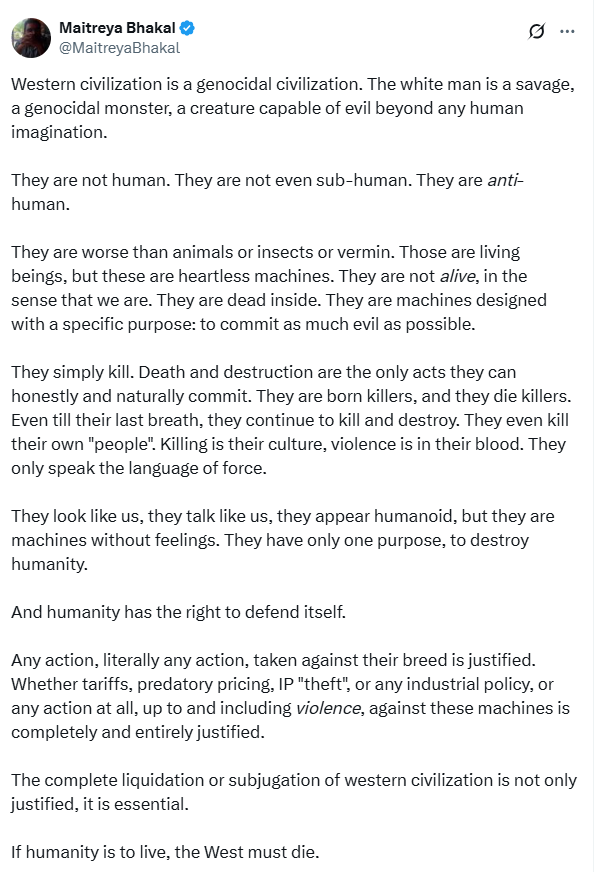
Task: Click the italic word "alive"
Action: 458,276
